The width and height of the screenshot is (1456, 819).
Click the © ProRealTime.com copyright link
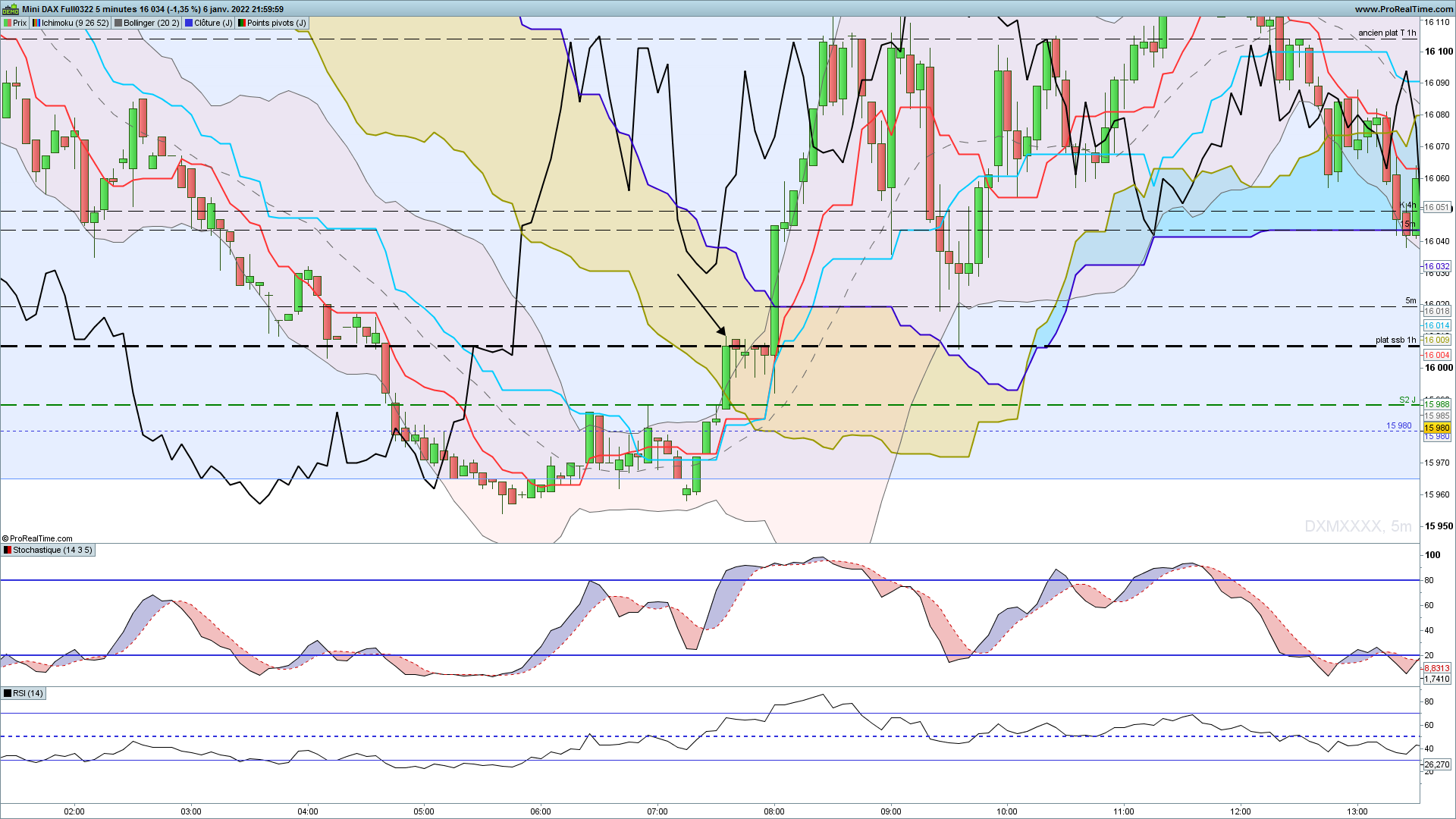tap(37, 538)
